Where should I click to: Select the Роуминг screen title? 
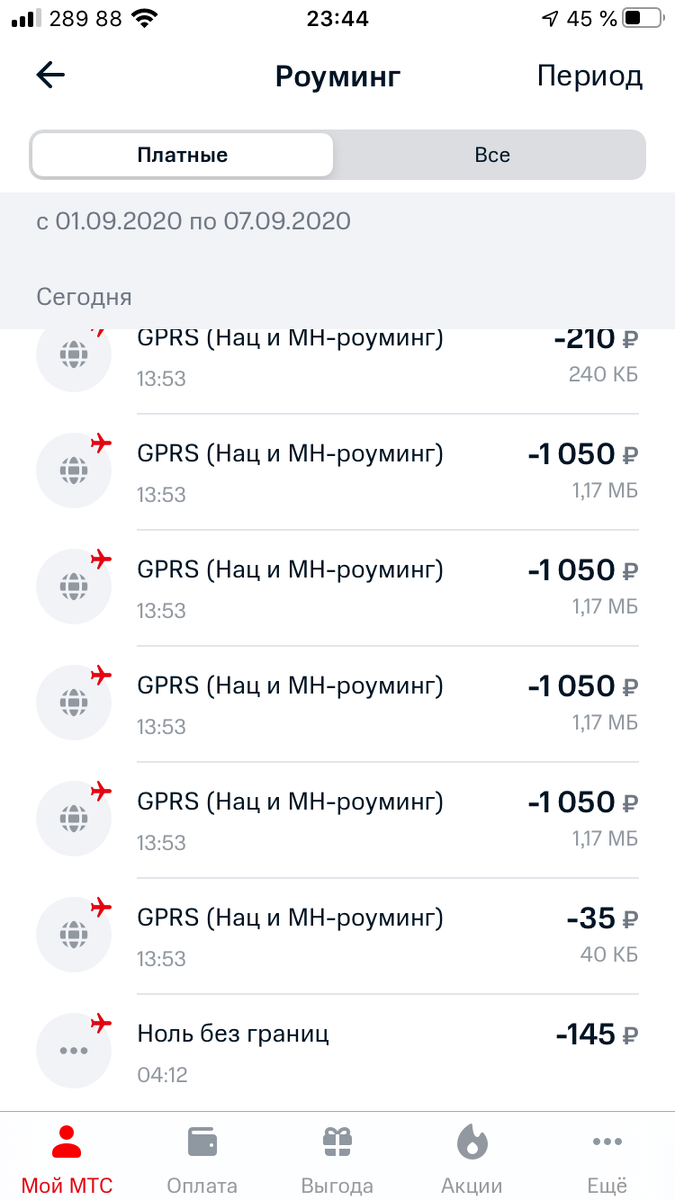click(x=337, y=75)
